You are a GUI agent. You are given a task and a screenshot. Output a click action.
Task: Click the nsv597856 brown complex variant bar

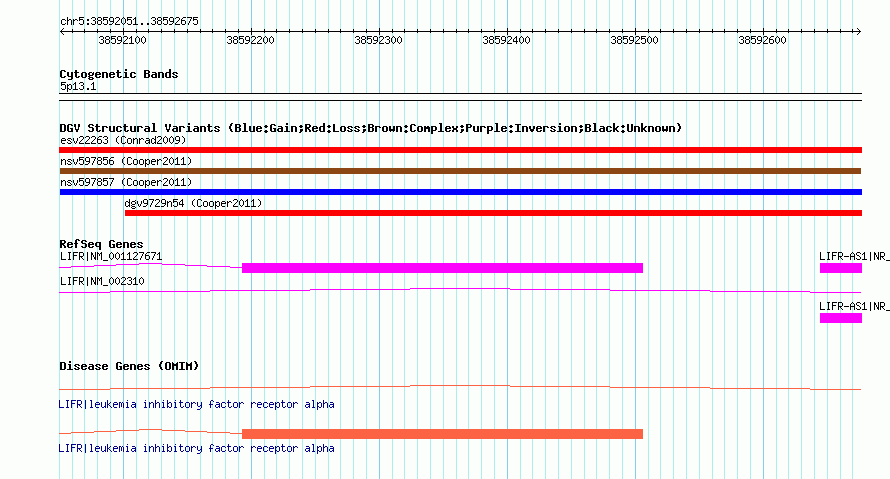(460, 171)
